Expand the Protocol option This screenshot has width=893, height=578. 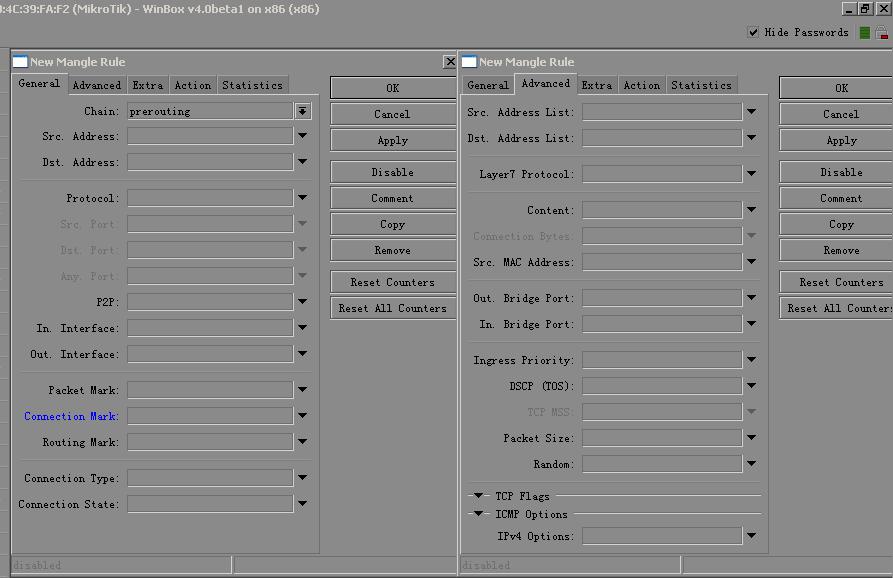tap(302, 198)
